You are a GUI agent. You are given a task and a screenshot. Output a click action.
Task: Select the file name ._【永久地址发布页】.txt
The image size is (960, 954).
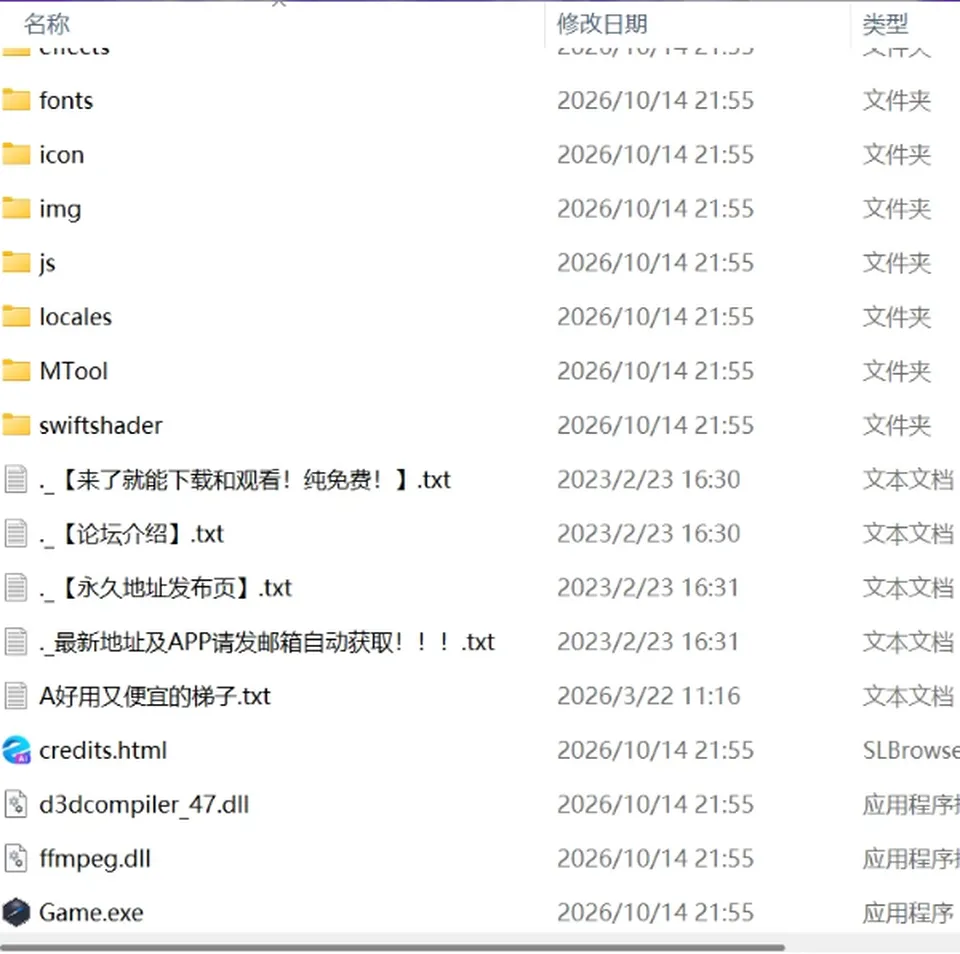pos(165,588)
